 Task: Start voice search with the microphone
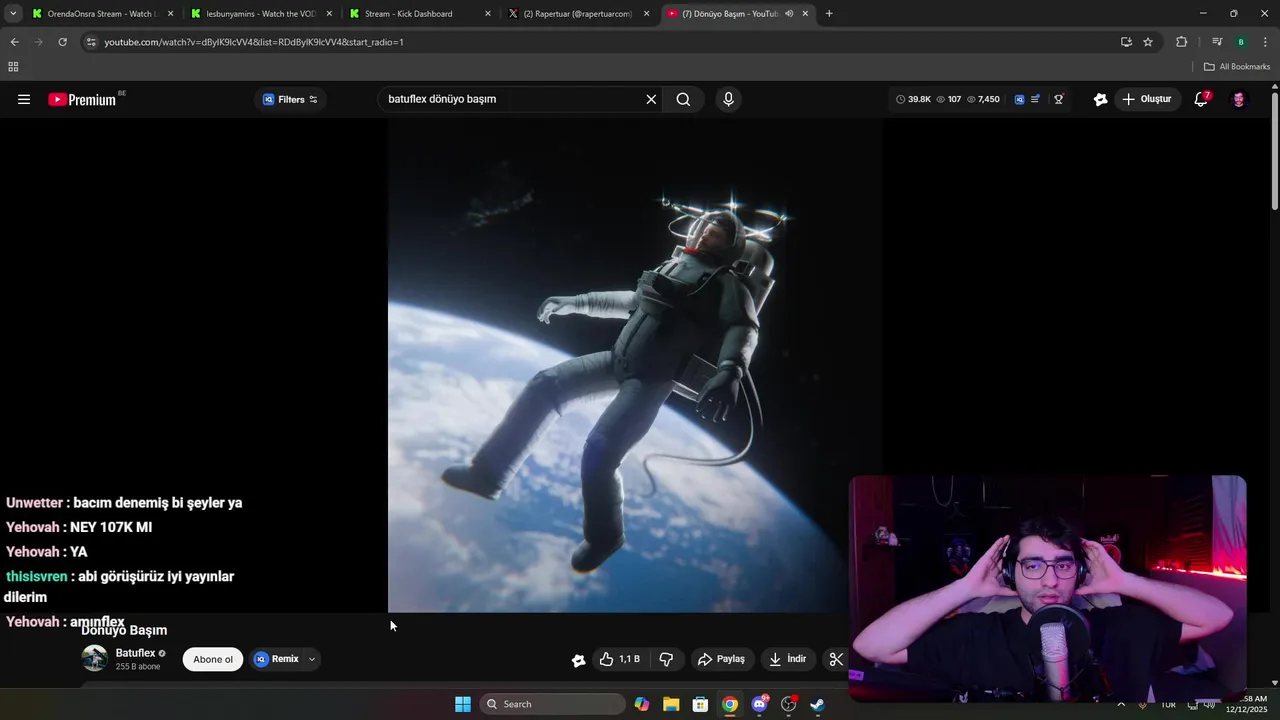[728, 99]
